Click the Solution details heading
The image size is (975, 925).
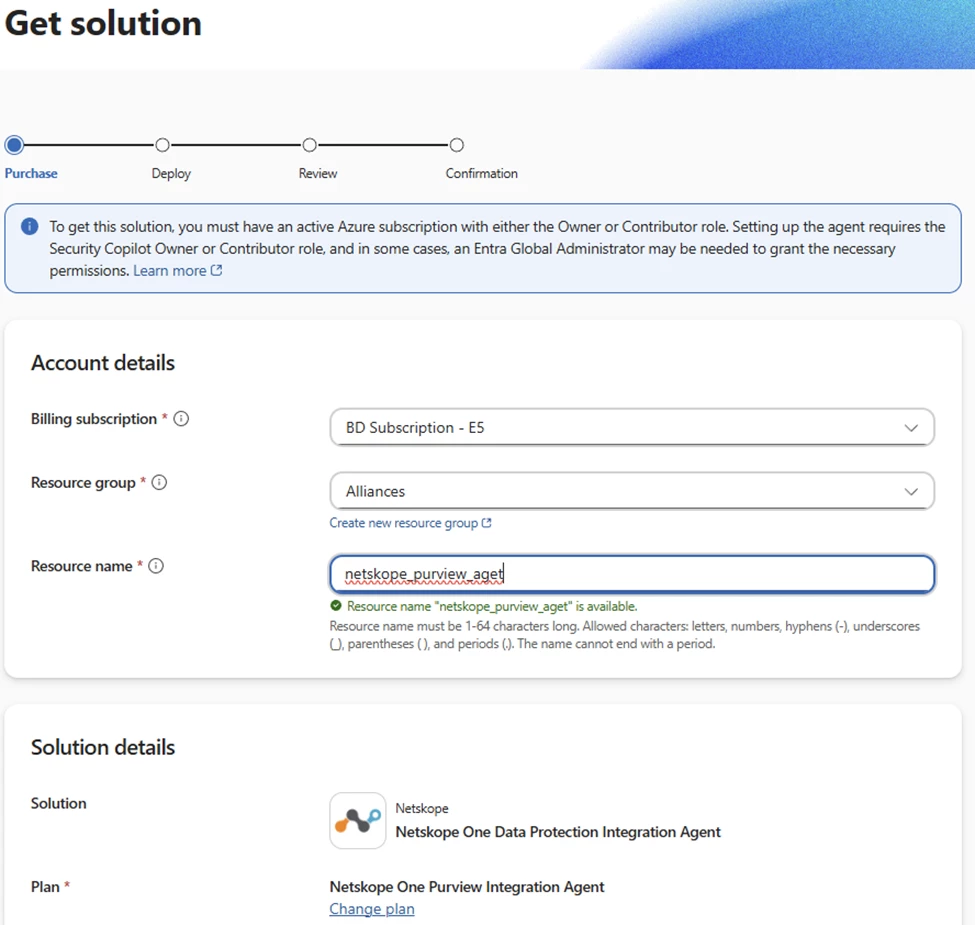[x=103, y=747]
